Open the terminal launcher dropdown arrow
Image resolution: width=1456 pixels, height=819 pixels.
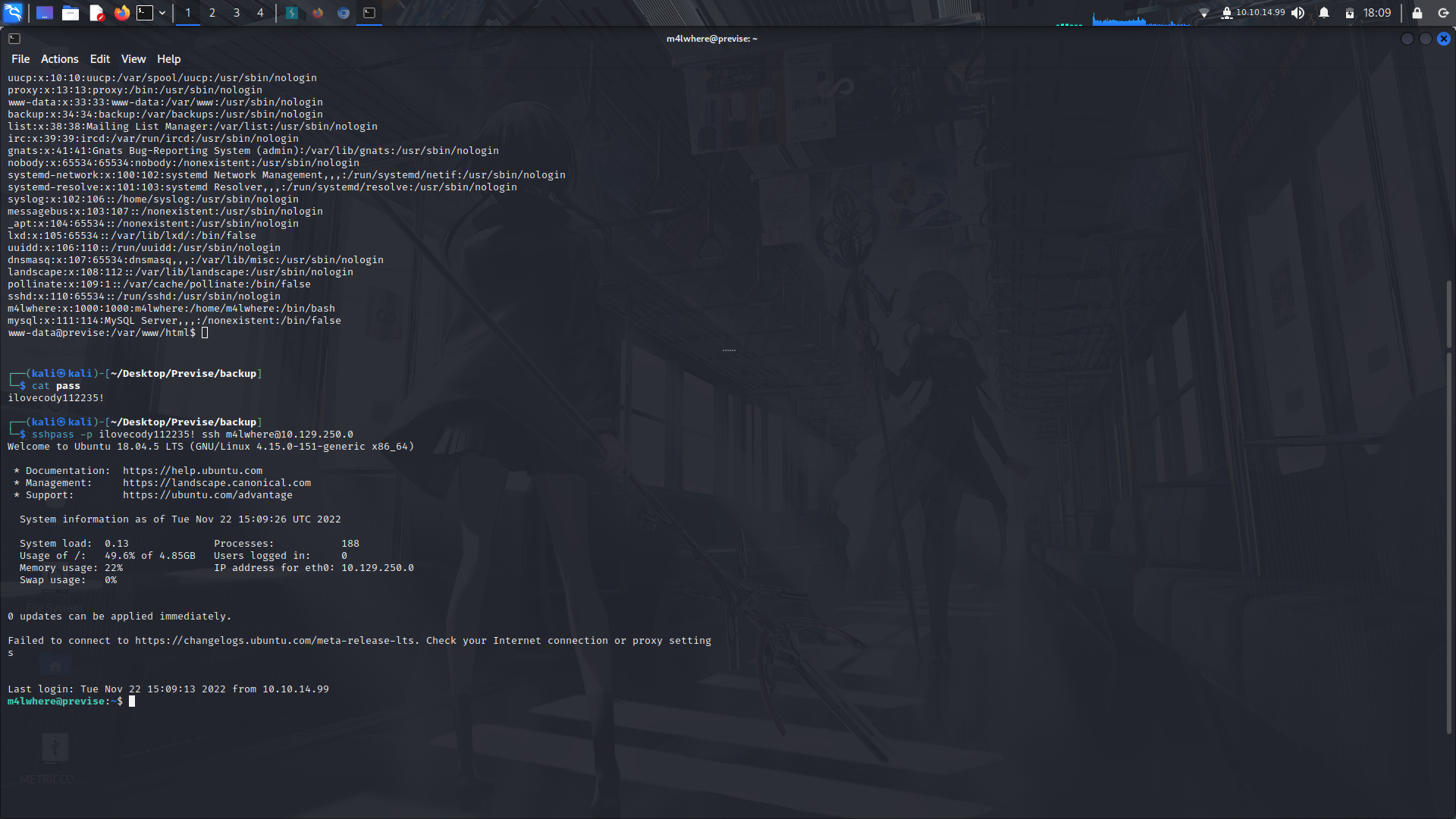click(162, 13)
